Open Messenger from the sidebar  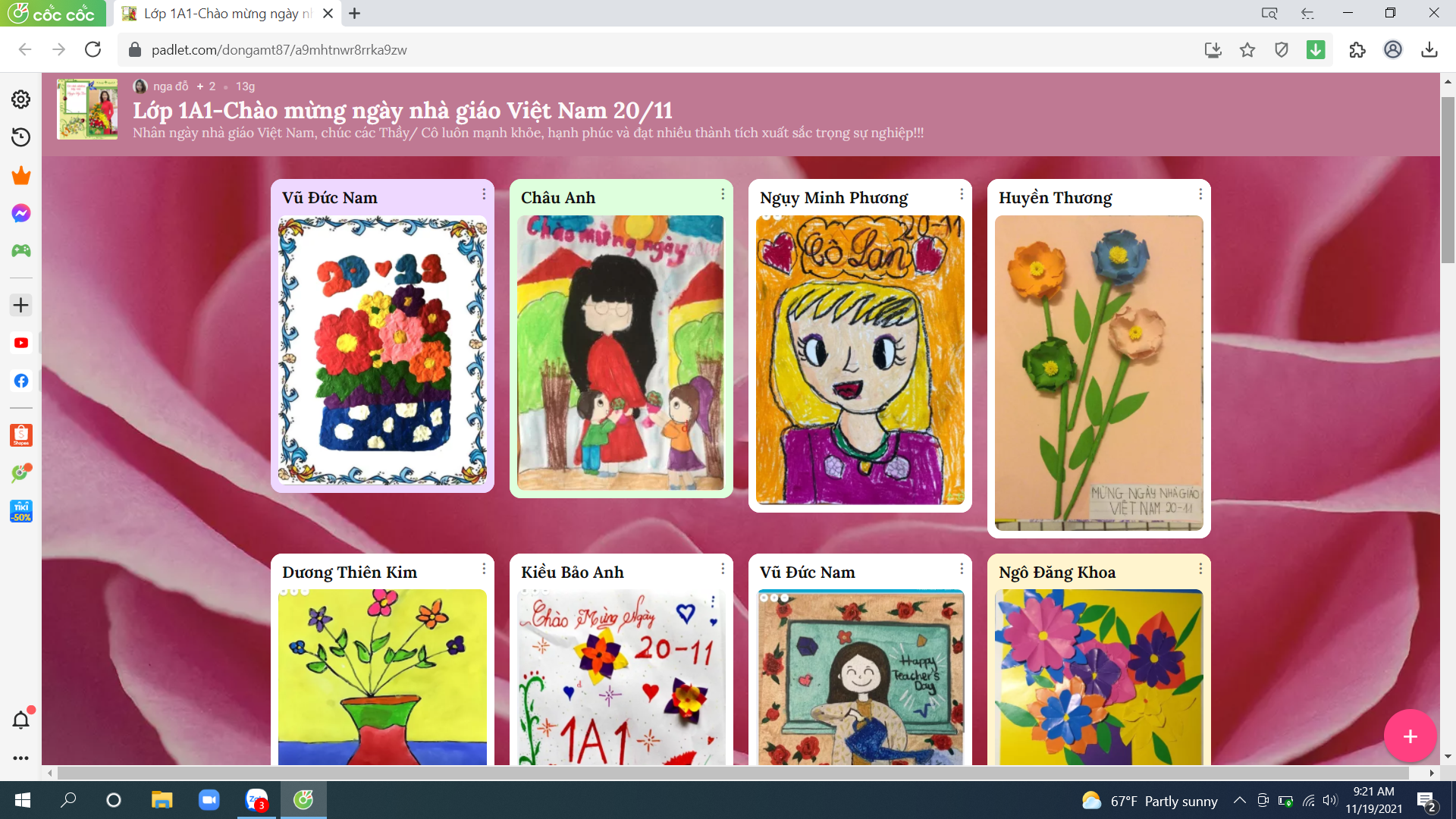21,213
